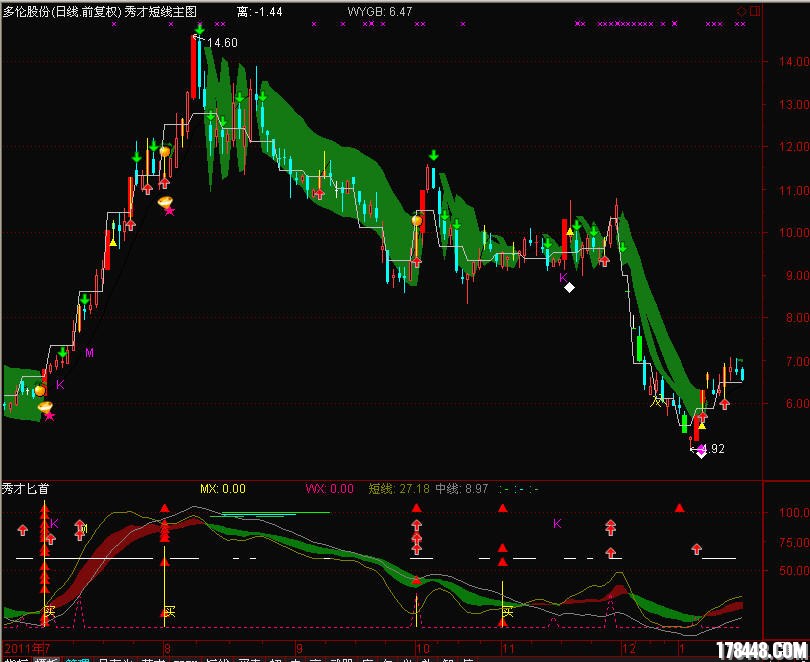Click the 4.92 low price label
The image size is (810, 662).
[x=714, y=449]
